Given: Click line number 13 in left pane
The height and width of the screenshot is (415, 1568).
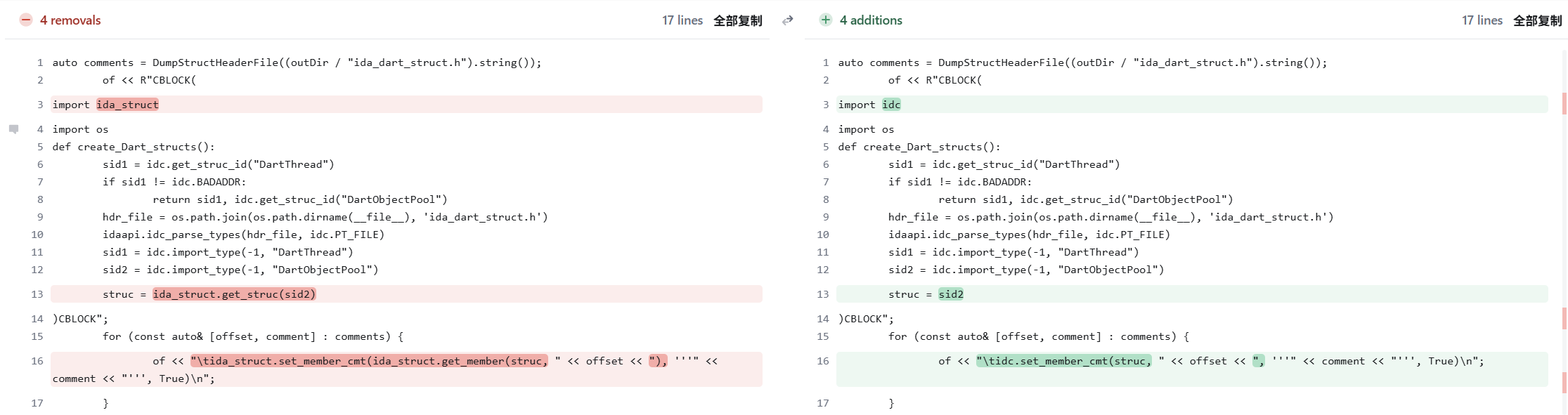Looking at the screenshot, I should [x=37, y=294].
